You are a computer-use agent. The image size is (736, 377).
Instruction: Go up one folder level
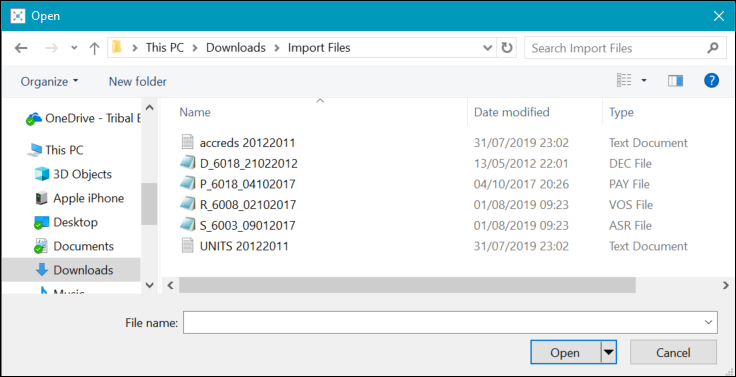coord(94,48)
